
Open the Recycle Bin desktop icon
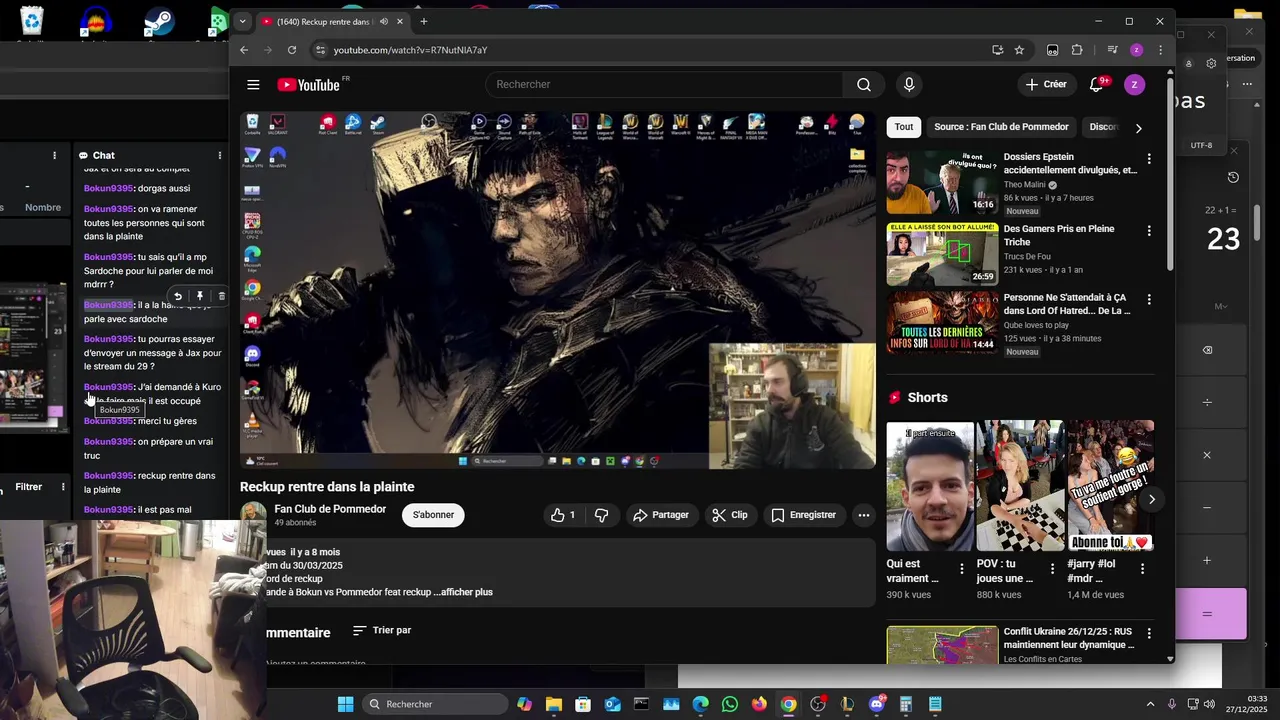click(x=32, y=21)
